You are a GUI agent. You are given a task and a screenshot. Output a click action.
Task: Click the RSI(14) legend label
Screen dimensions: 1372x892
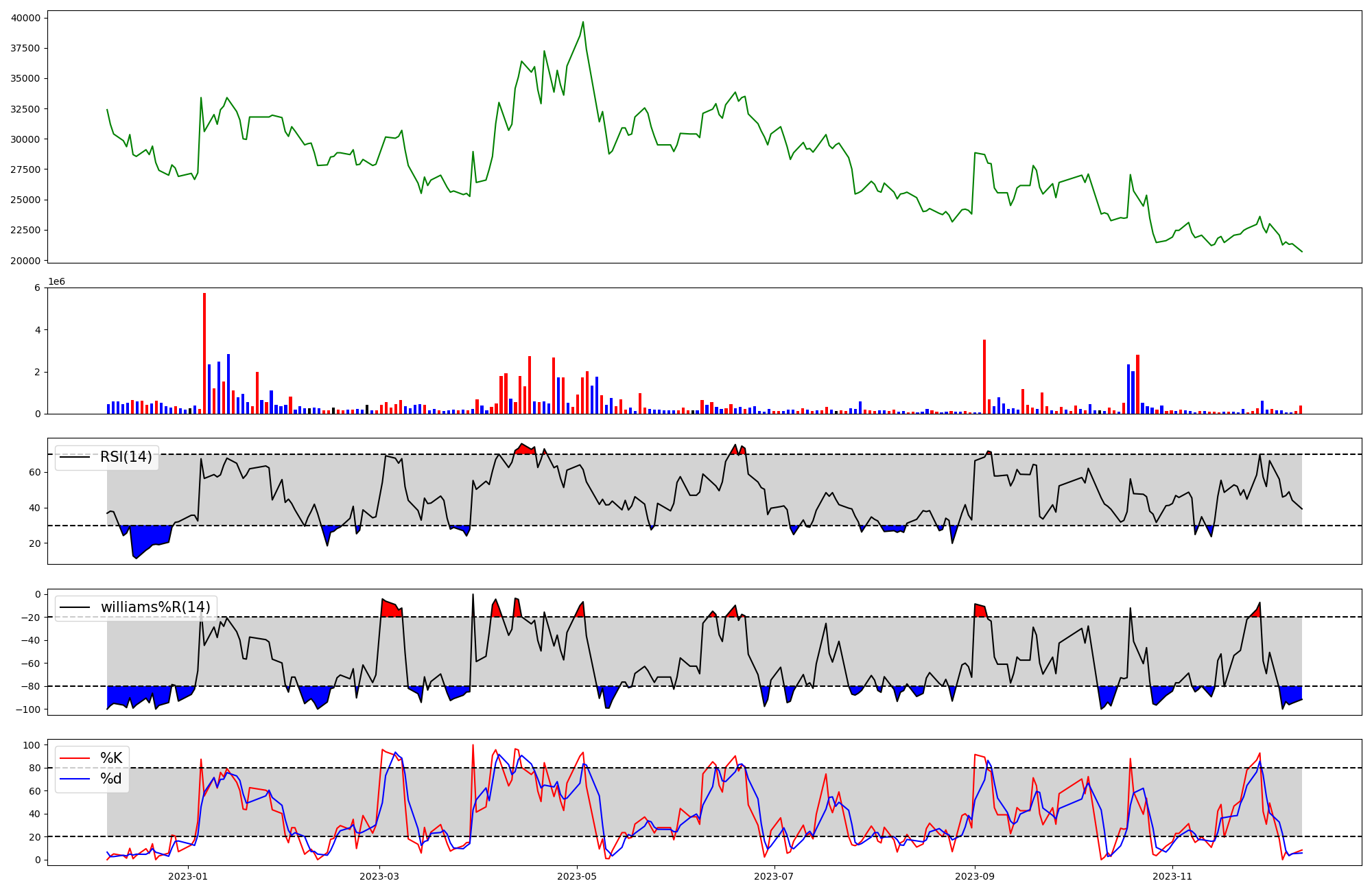pyautogui.click(x=126, y=457)
